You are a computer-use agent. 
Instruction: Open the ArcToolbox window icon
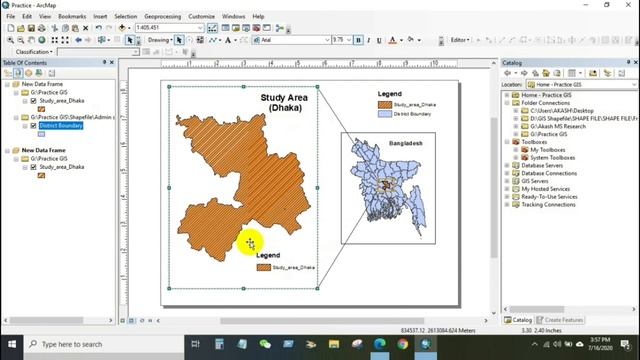(256, 28)
